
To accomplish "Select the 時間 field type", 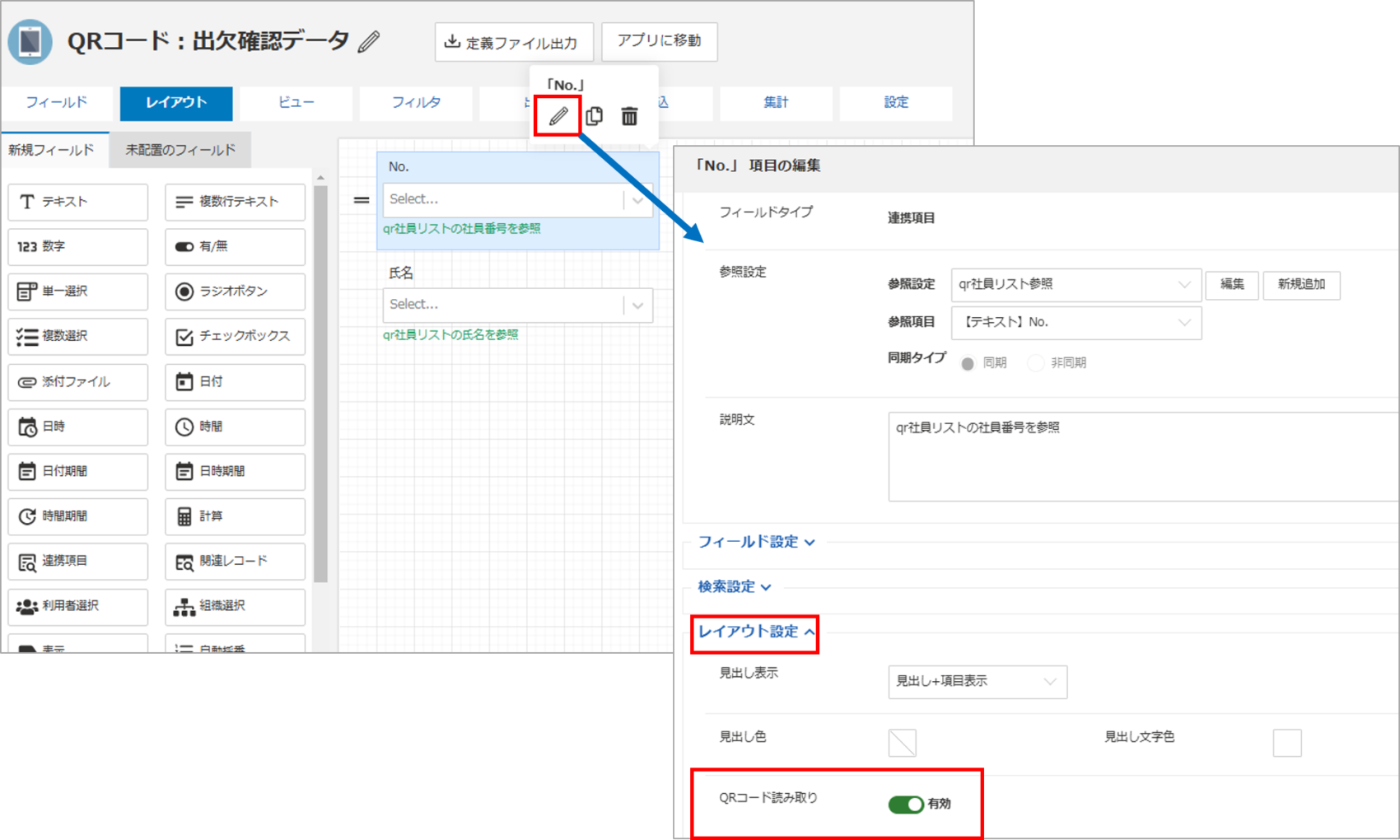I will point(235,427).
